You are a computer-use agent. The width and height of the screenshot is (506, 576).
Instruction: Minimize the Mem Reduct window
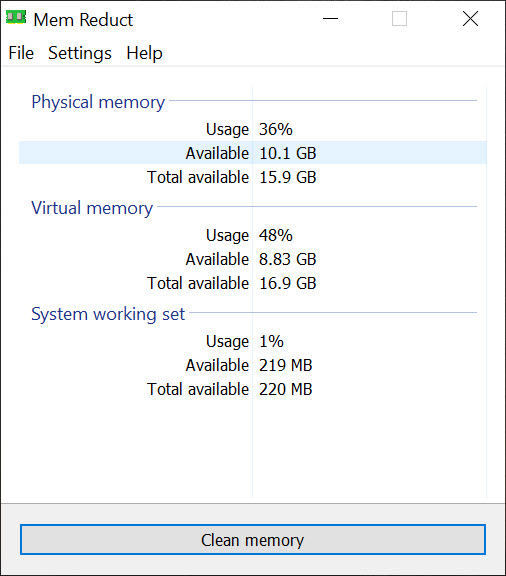(330, 18)
